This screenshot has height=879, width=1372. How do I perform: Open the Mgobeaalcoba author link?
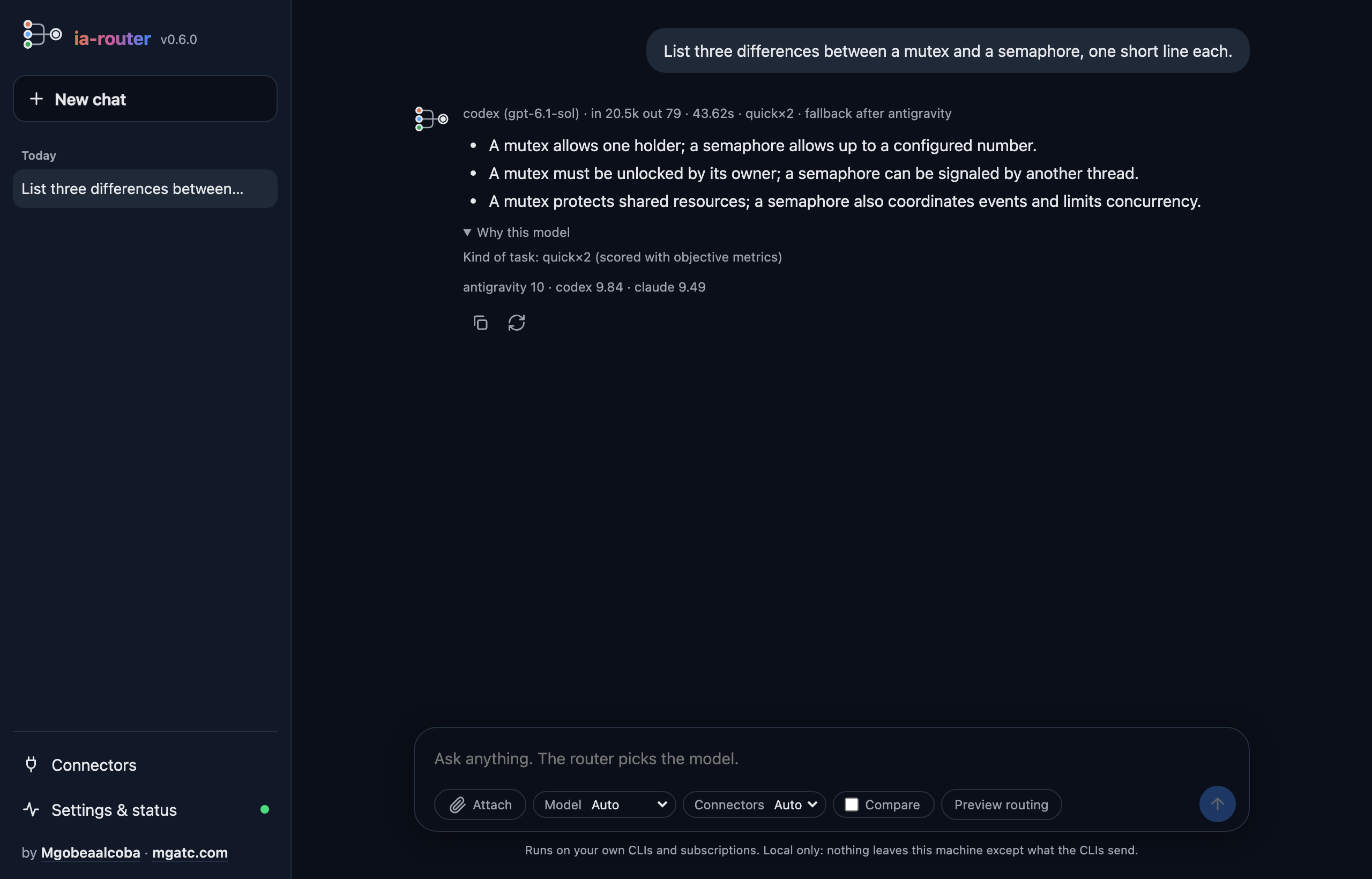coord(91,853)
